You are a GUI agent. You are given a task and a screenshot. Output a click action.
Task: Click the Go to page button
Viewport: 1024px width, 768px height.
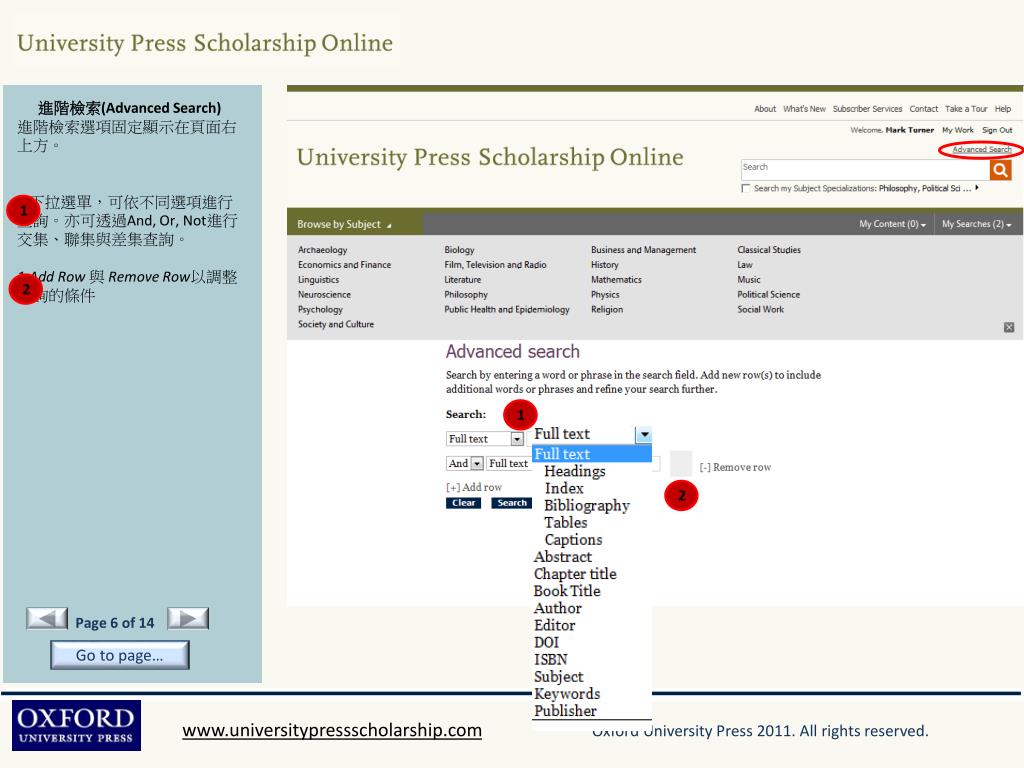point(120,655)
